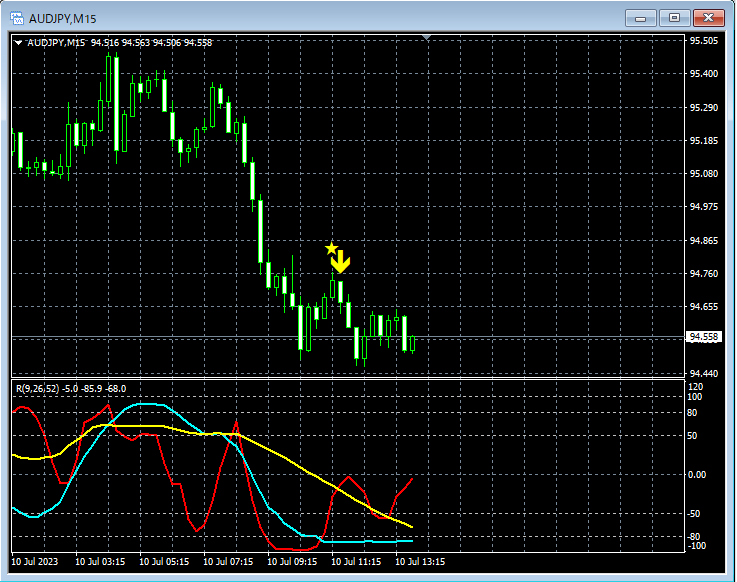Click the AUDJPY,M15 OHLC header text

coord(119,43)
